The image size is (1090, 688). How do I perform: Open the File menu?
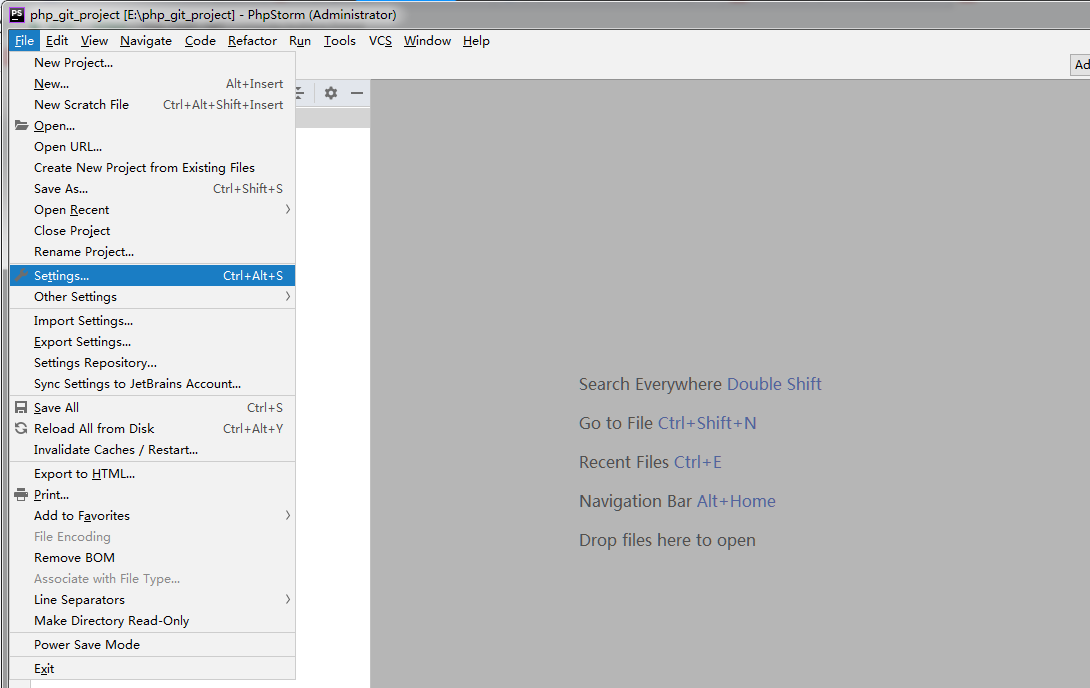point(24,41)
